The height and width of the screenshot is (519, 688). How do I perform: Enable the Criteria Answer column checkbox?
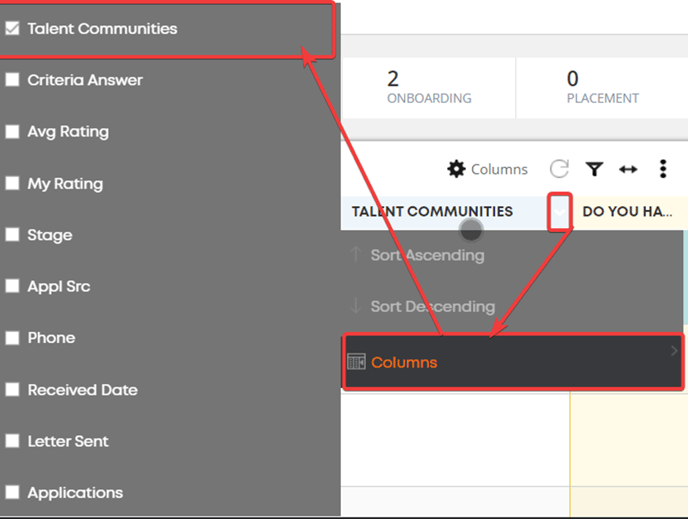pos(12,80)
